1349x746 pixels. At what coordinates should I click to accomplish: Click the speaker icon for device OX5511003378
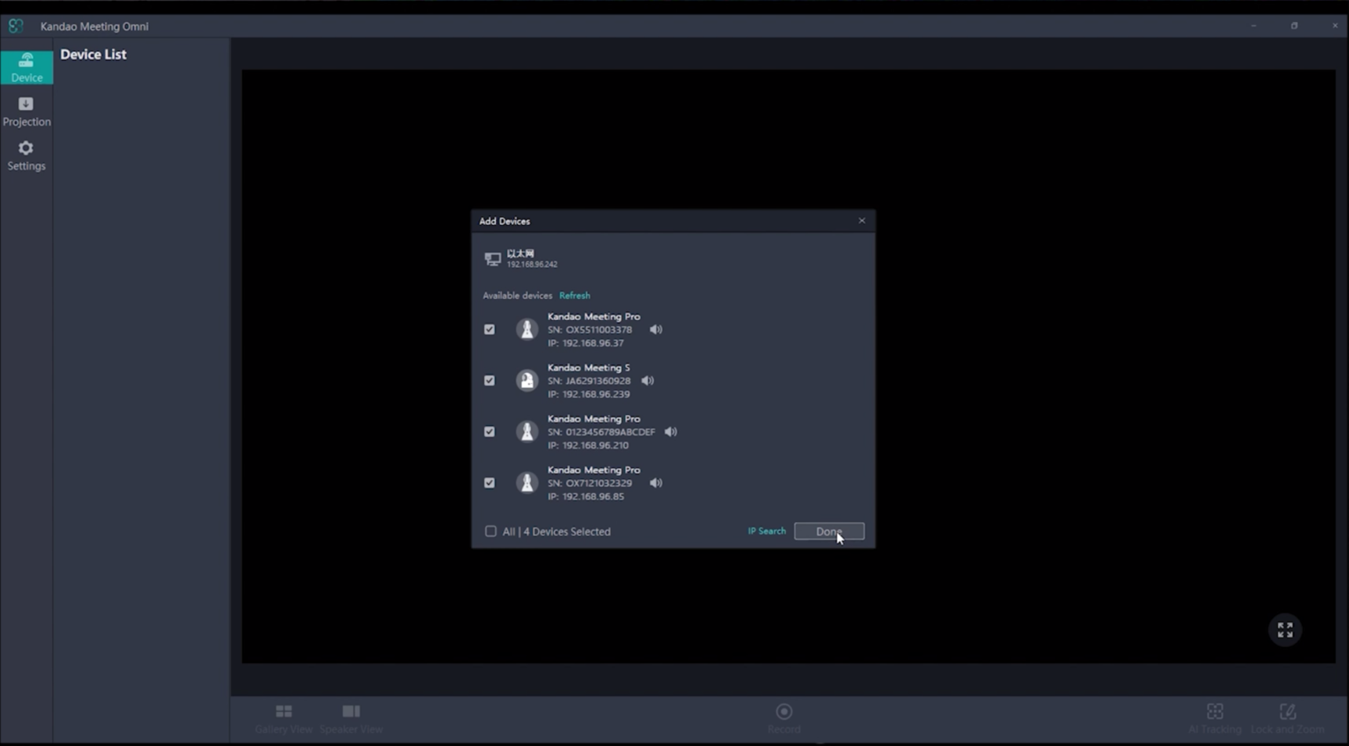(x=656, y=329)
